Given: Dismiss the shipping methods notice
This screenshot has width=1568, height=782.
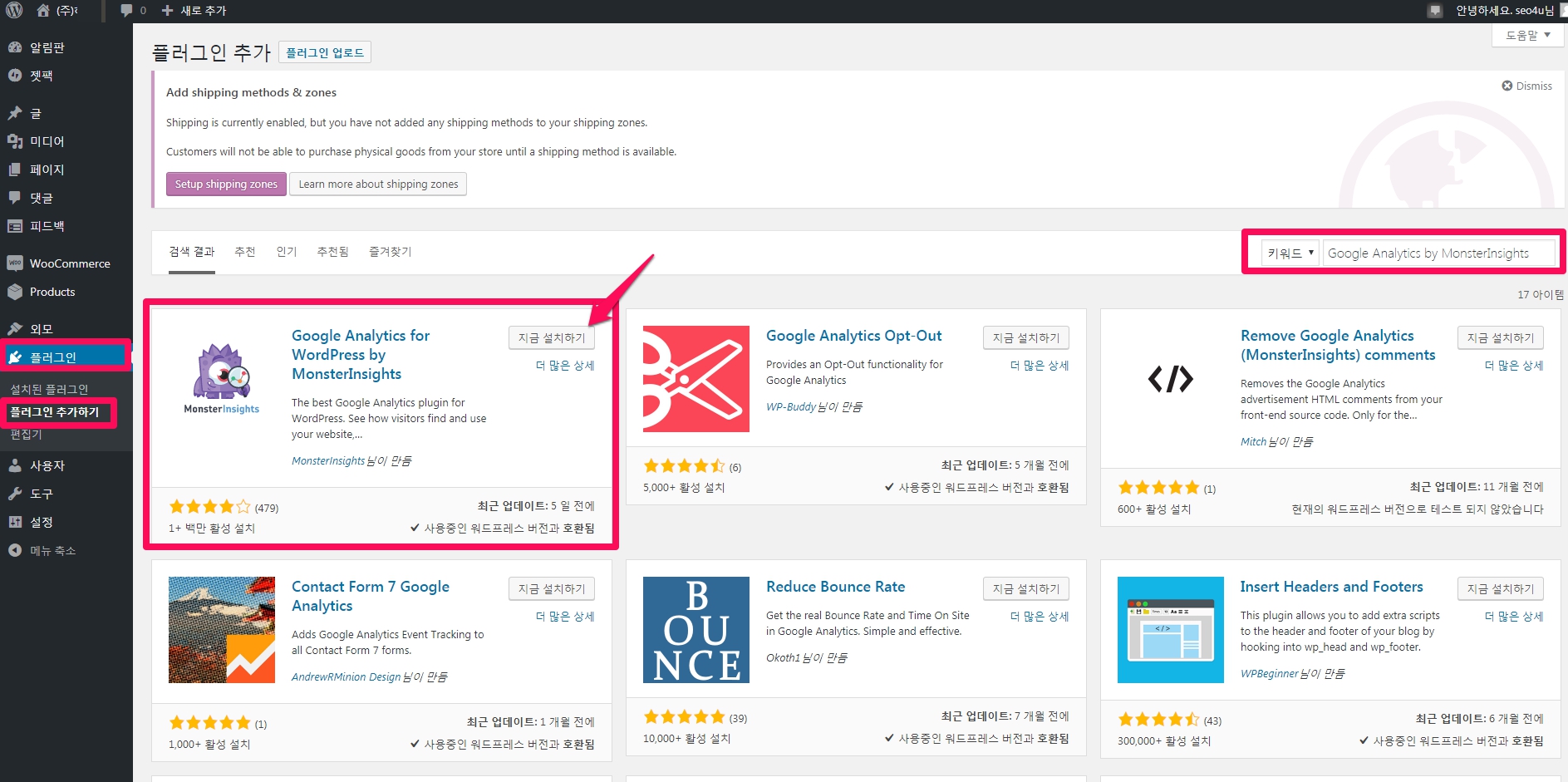Looking at the screenshot, I should click(x=1526, y=86).
